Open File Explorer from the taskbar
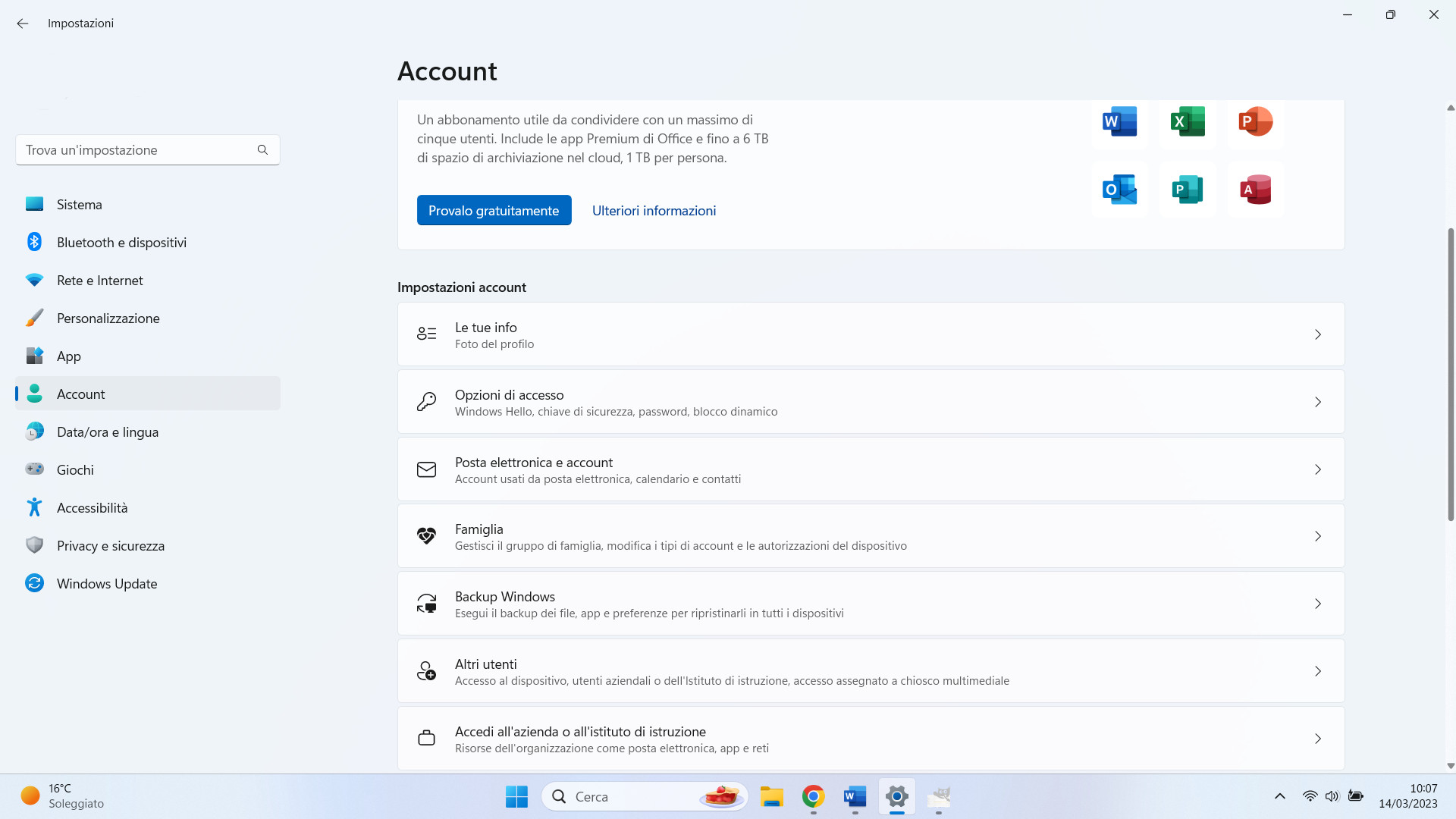This screenshot has width=1456, height=819. click(x=772, y=797)
